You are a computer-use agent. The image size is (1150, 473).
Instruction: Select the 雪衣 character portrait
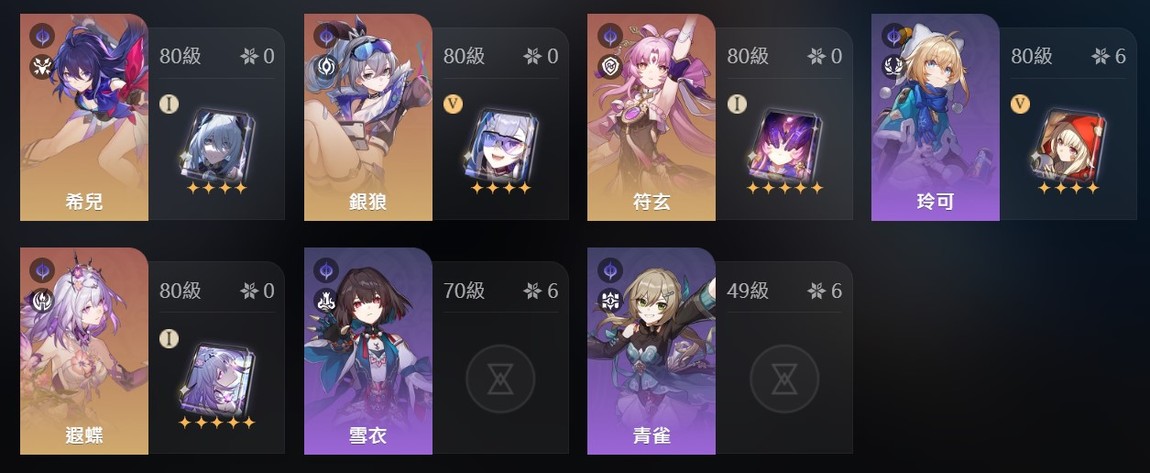(368, 351)
